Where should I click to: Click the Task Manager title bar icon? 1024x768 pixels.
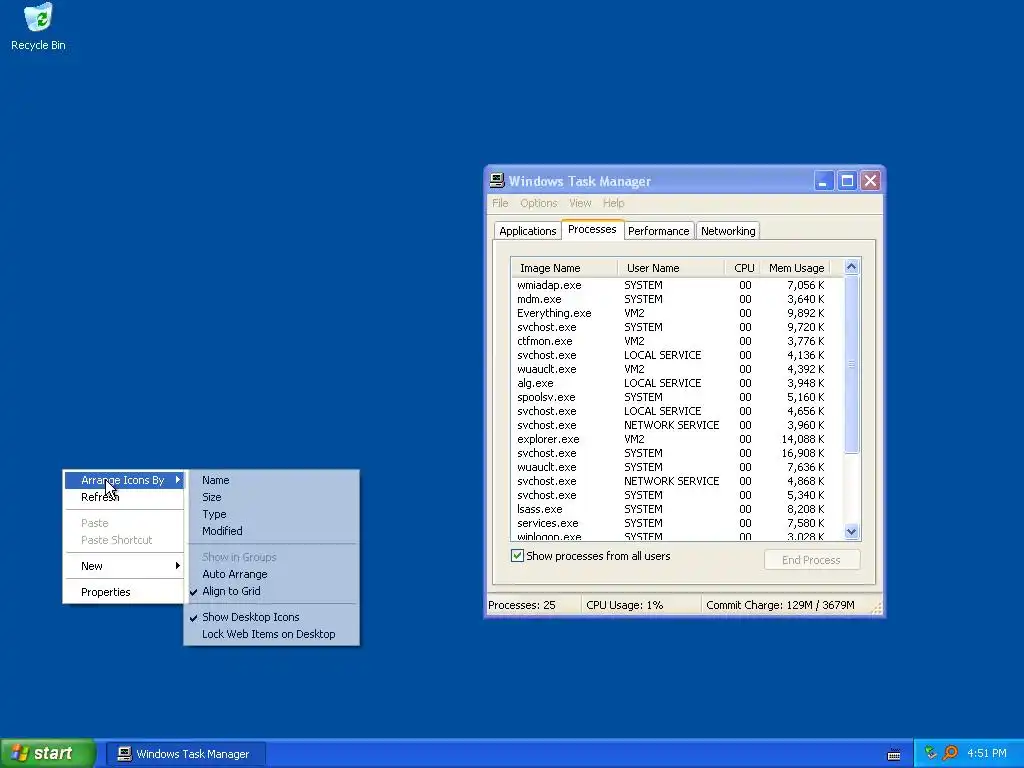497,181
